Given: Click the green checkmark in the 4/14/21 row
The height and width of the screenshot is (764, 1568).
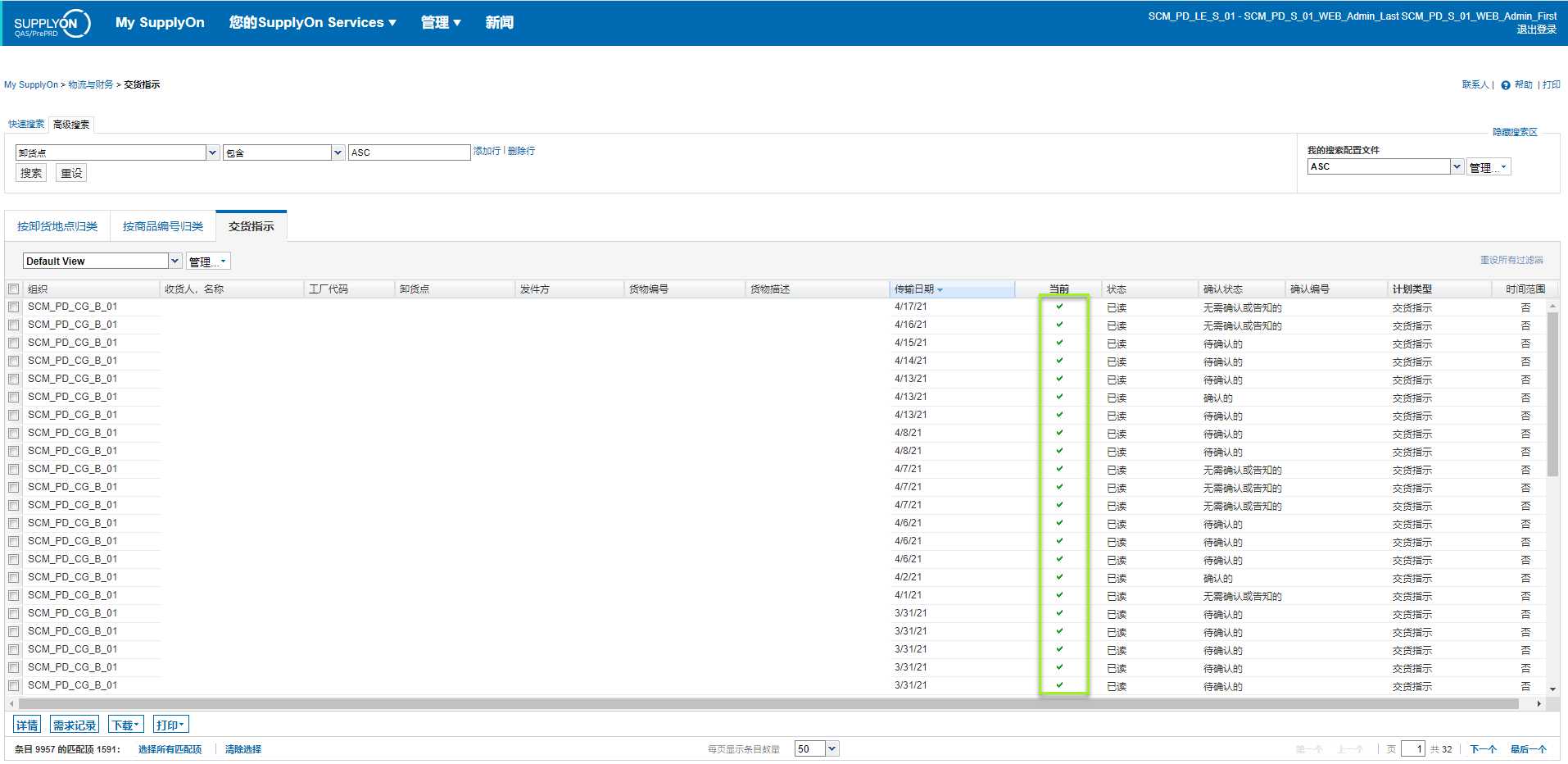Looking at the screenshot, I should pyautogui.click(x=1059, y=361).
